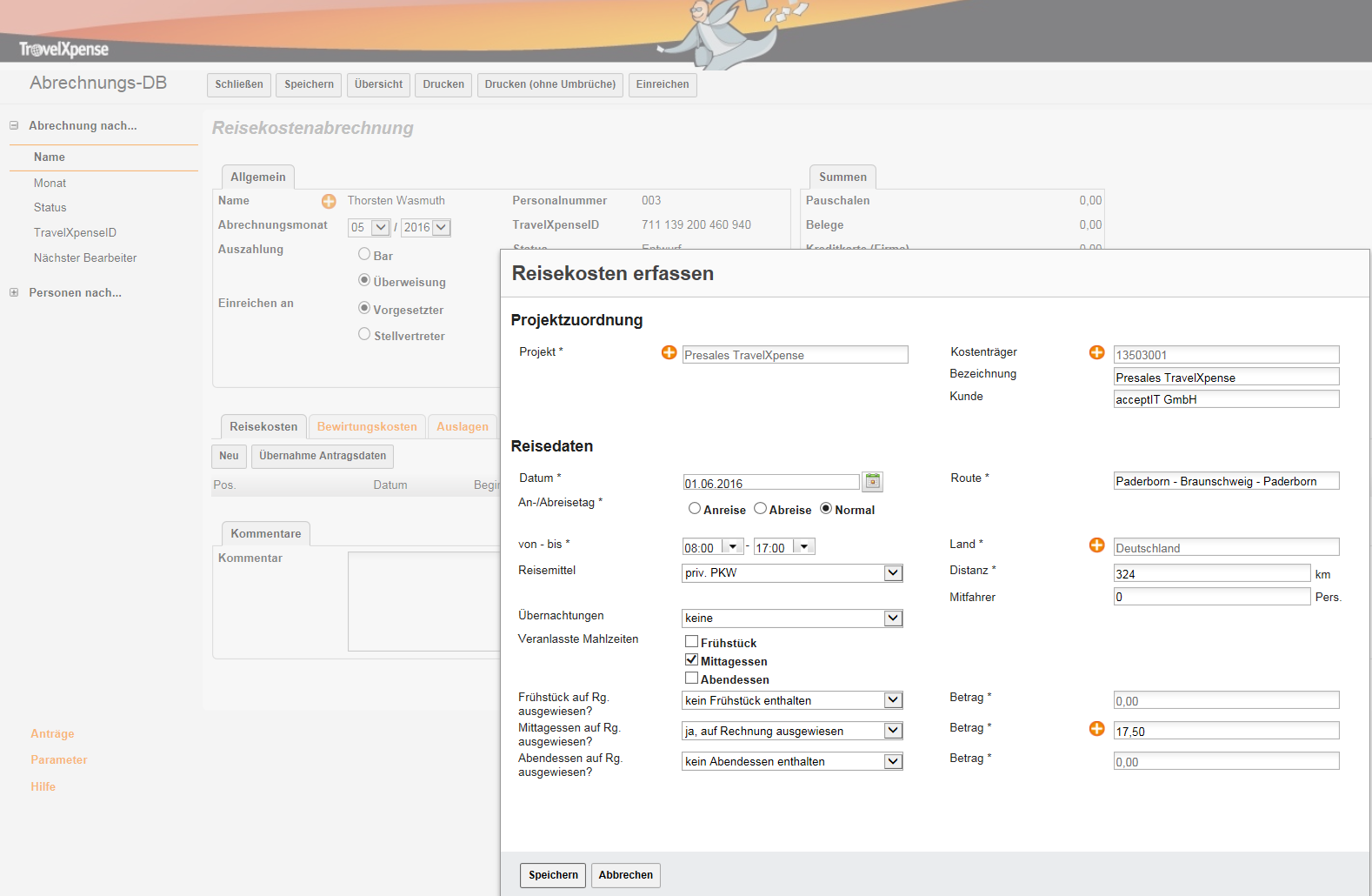Select Status in the sidebar tree
The image size is (1372, 896).
(x=50, y=207)
